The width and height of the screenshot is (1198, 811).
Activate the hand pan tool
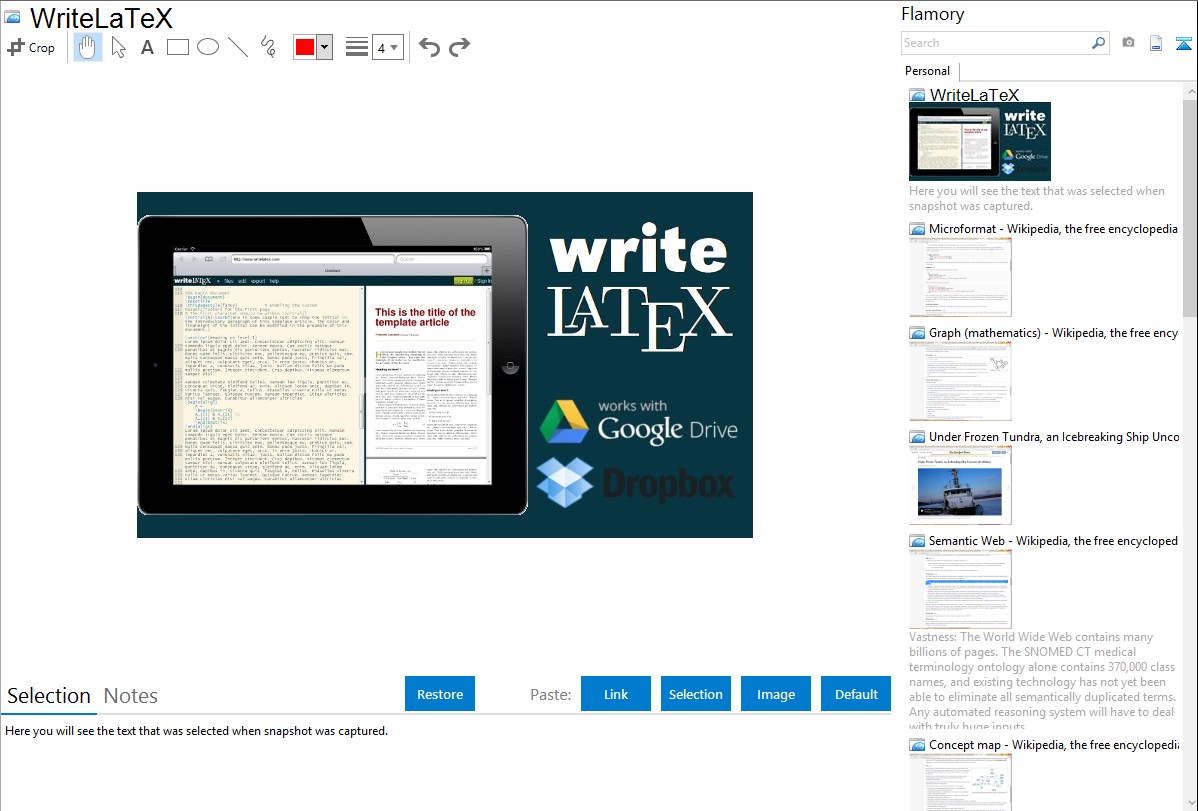87,47
